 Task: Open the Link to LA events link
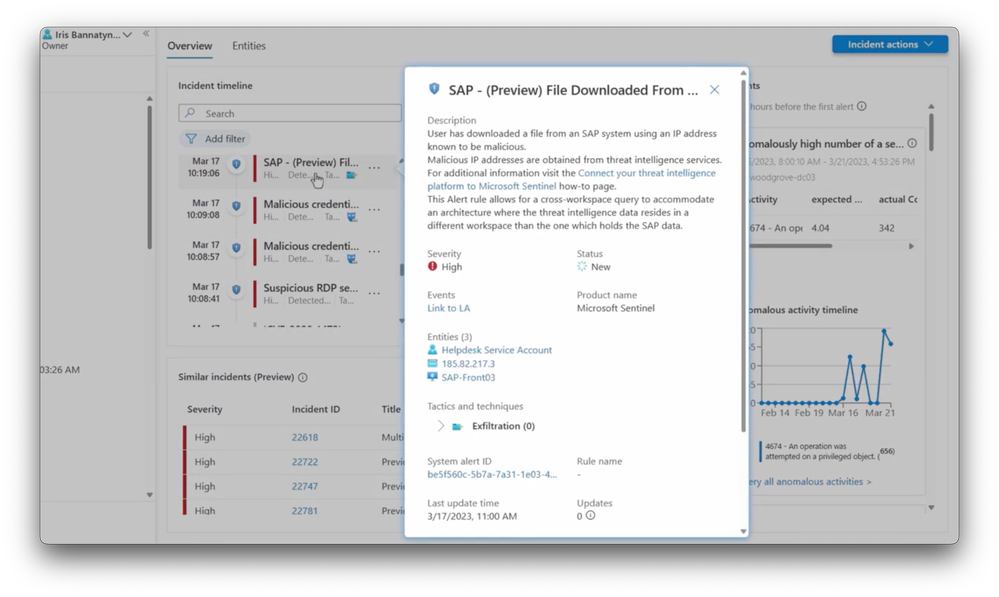click(449, 308)
